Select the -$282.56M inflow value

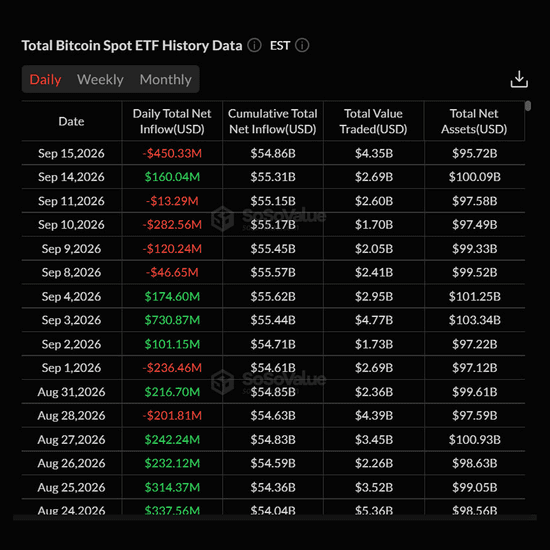172,224
